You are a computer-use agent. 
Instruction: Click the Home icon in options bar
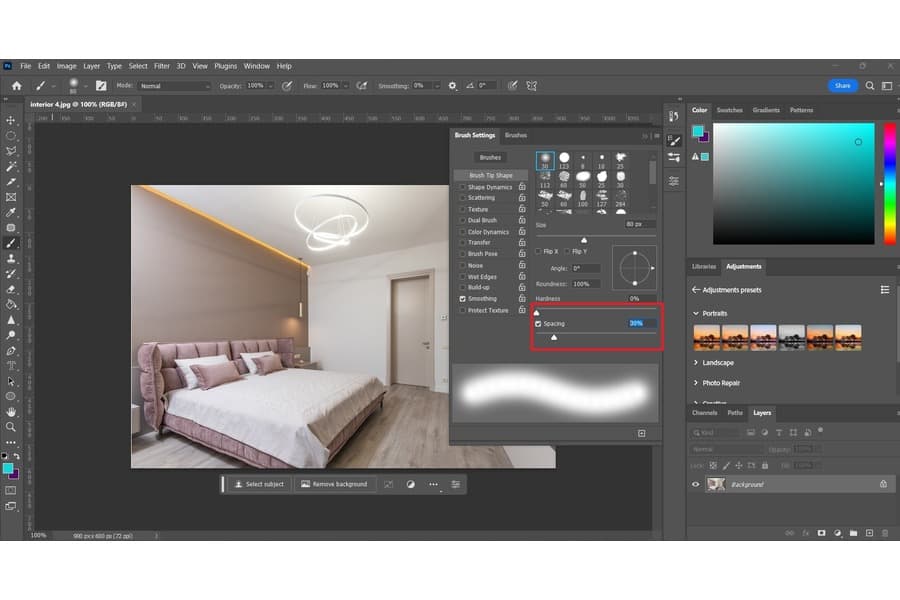[x=17, y=86]
